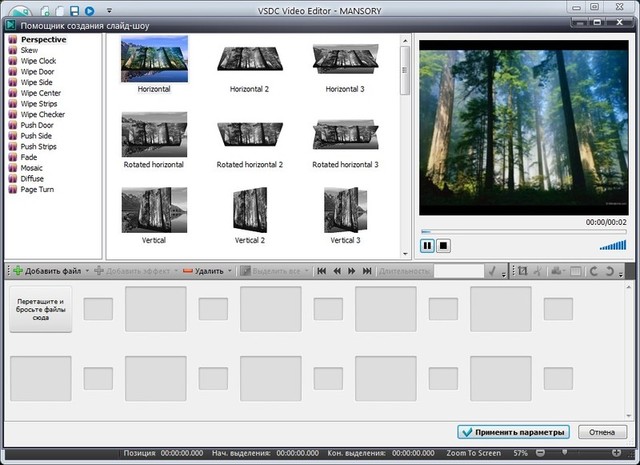Click the crop tool icon in toolbar
This screenshot has height=465, width=640.
click(521, 271)
